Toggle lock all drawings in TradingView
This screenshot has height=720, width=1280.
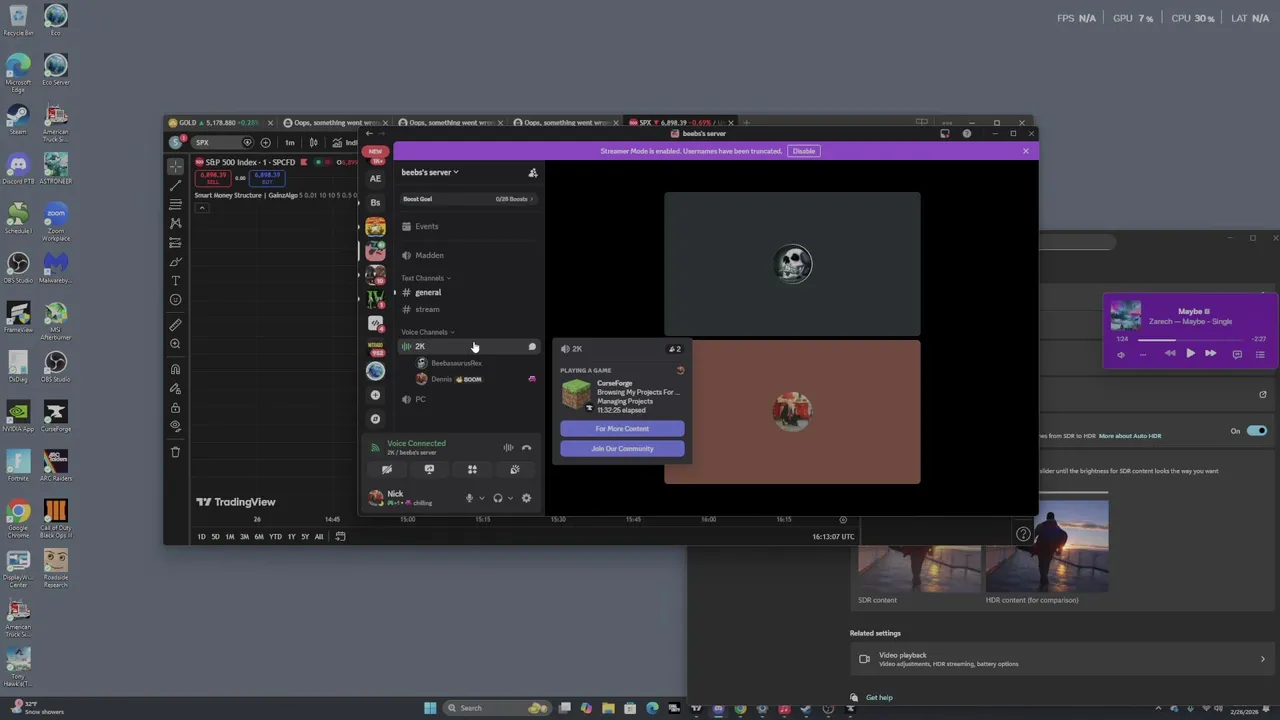[x=176, y=408]
